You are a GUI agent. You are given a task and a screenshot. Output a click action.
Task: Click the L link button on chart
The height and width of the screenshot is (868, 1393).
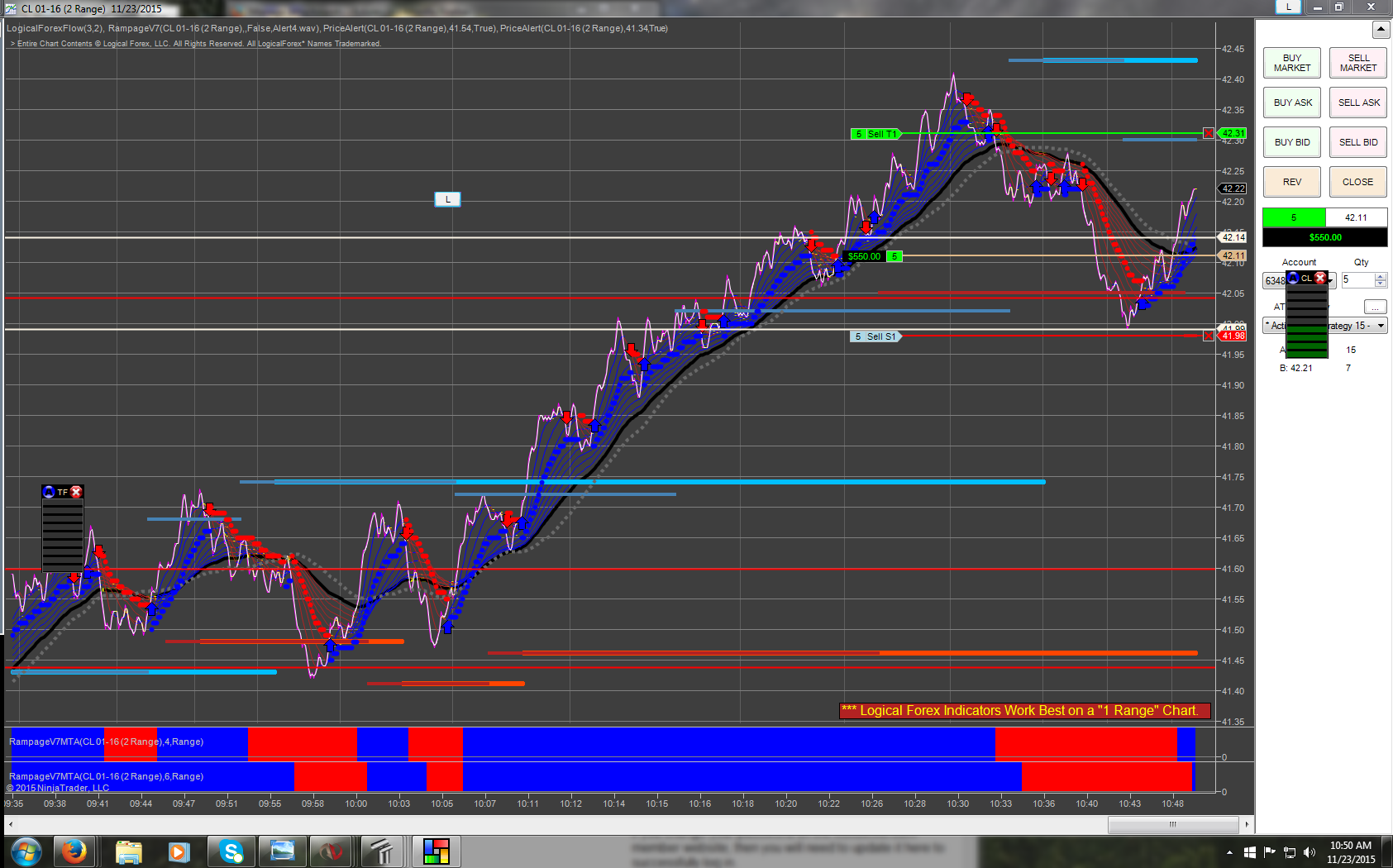click(x=447, y=199)
